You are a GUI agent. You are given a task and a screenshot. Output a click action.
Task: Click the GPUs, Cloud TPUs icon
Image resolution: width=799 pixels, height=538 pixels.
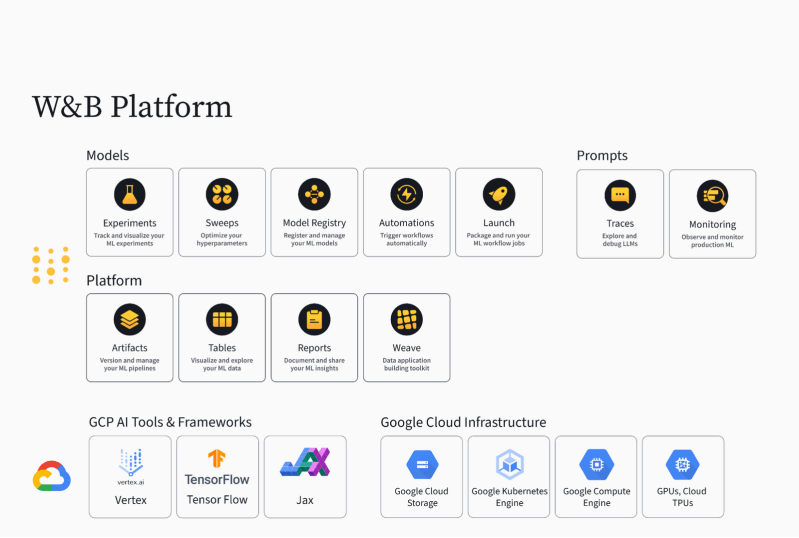(683, 464)
